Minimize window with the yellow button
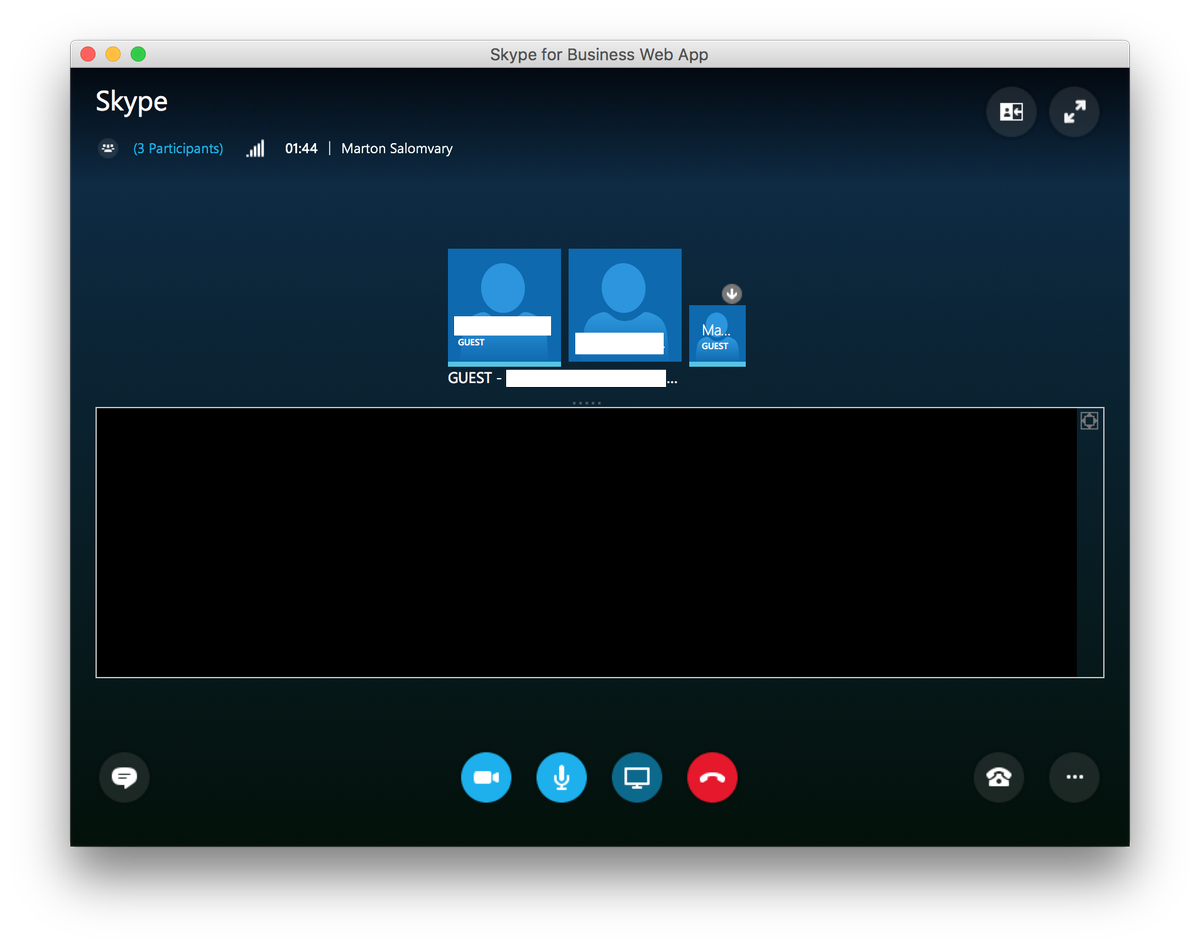This screenshot has height=947, width=1200. click(113, 54)
